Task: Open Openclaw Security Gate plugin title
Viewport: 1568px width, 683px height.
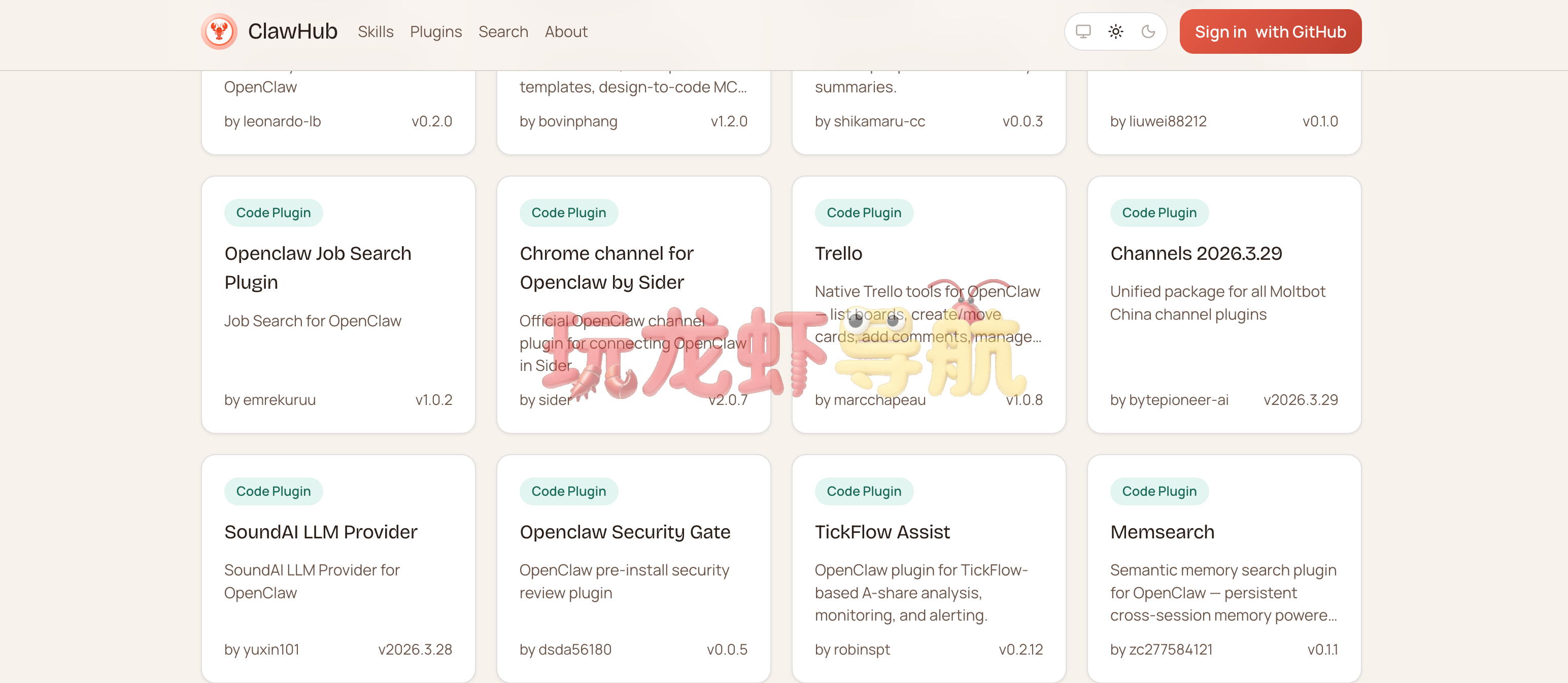Action: 625,532
